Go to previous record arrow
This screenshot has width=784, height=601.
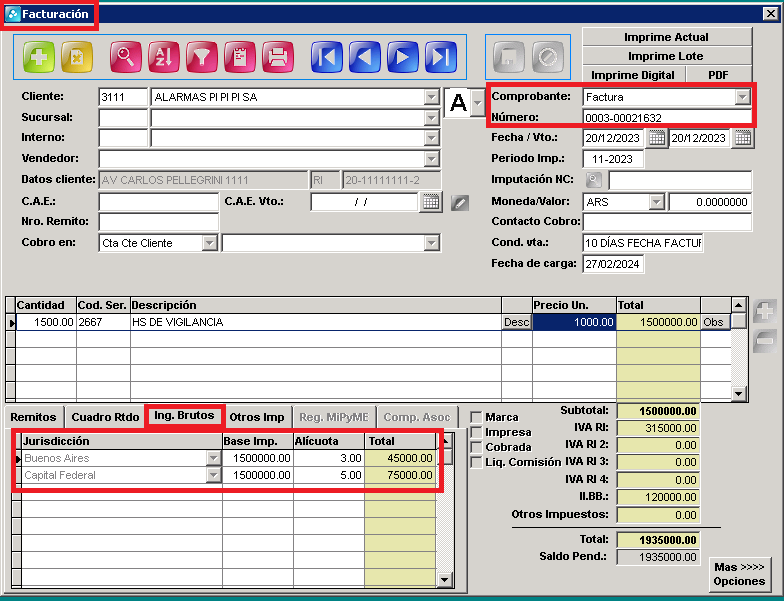click(x=364, y=57)
